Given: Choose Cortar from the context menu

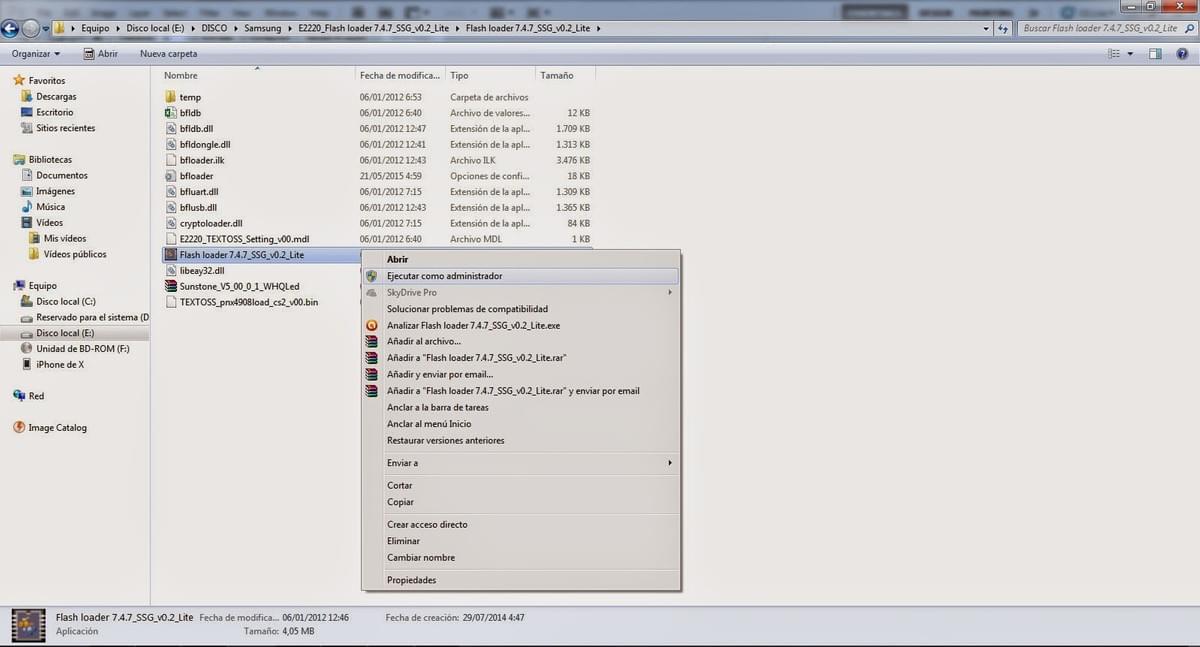Looking at the screenshot, I should pyautogui.click(x=400, y=486).
